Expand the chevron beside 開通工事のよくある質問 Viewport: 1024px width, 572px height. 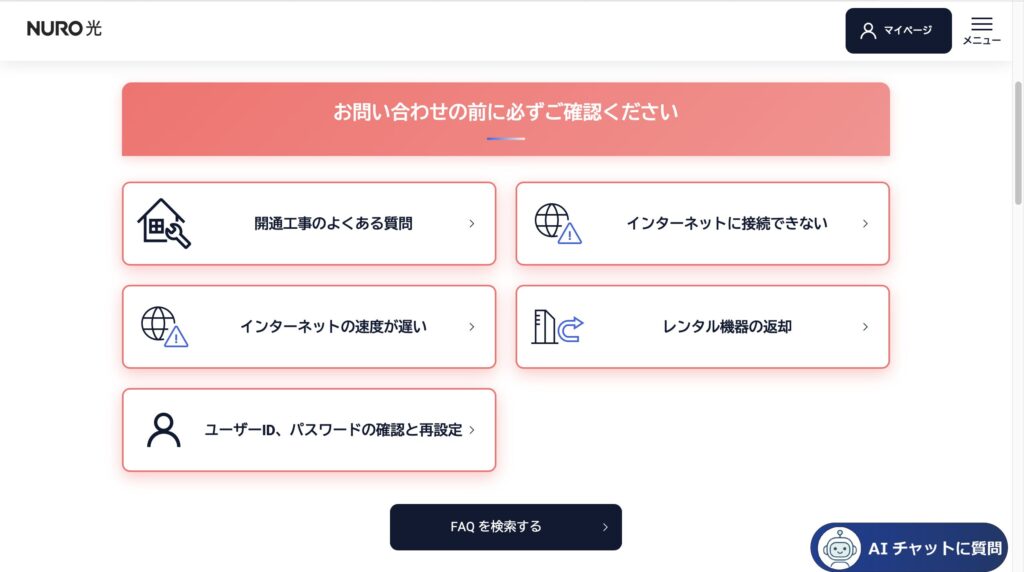(472, 224)
